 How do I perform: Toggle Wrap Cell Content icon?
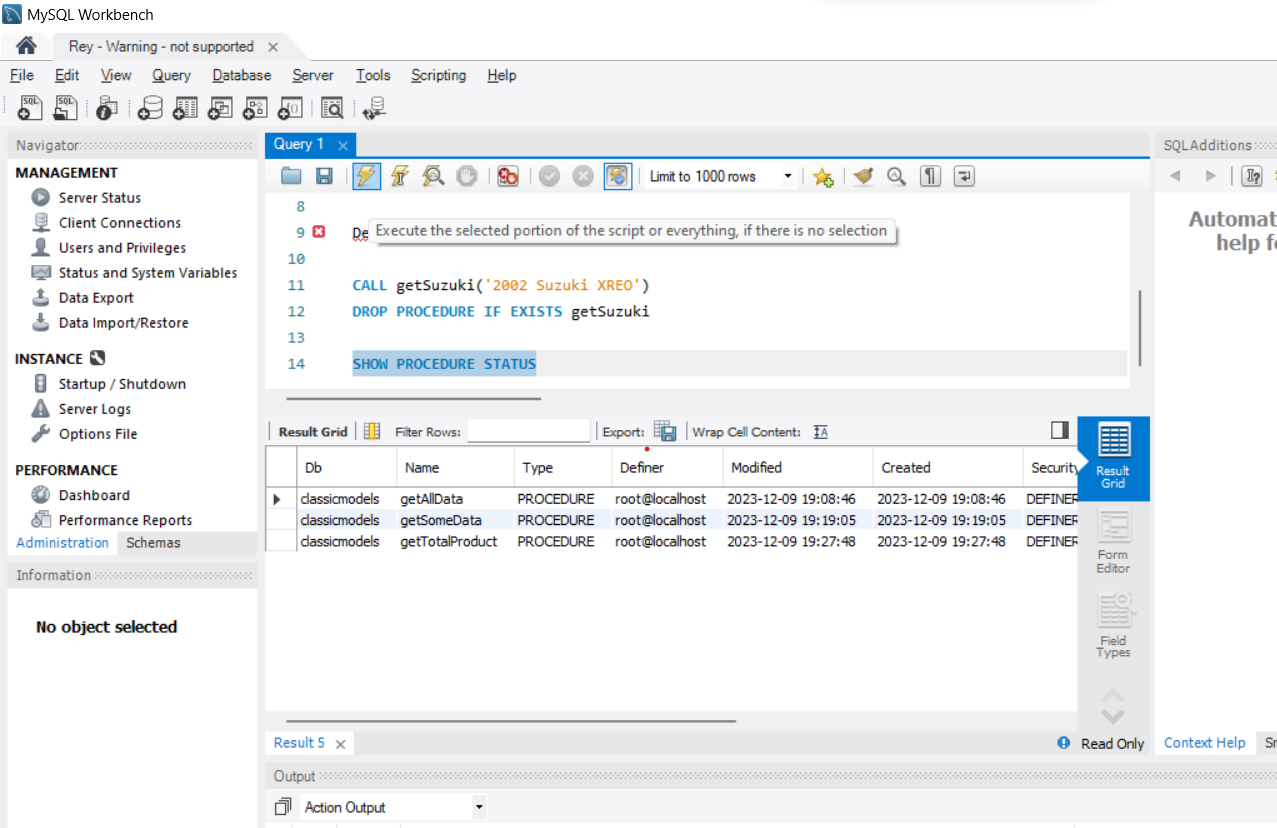821,432
